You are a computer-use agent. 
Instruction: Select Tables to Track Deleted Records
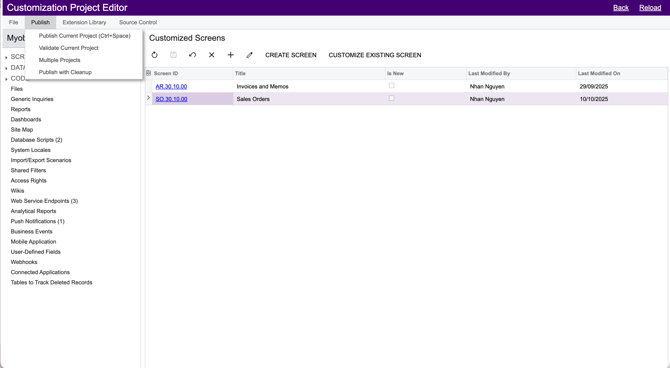pos(51,283)
